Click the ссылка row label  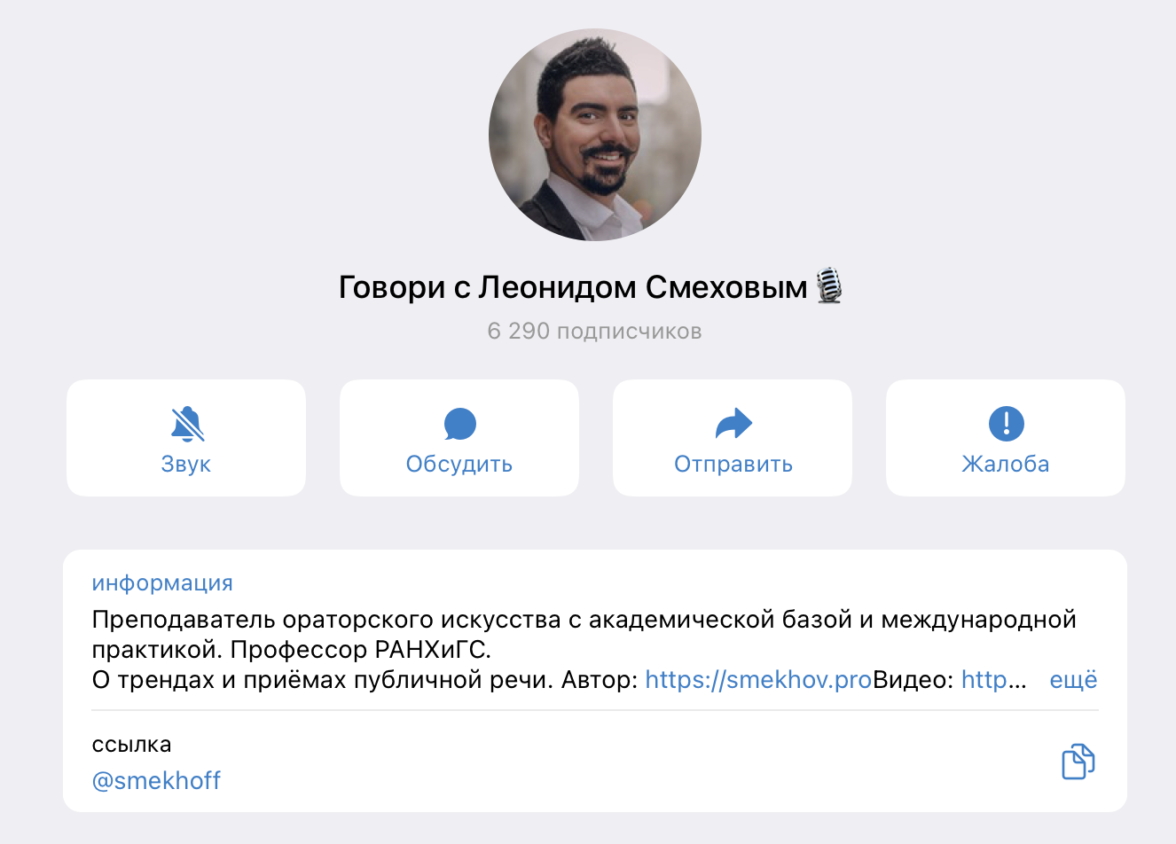(x=131, y=744)
